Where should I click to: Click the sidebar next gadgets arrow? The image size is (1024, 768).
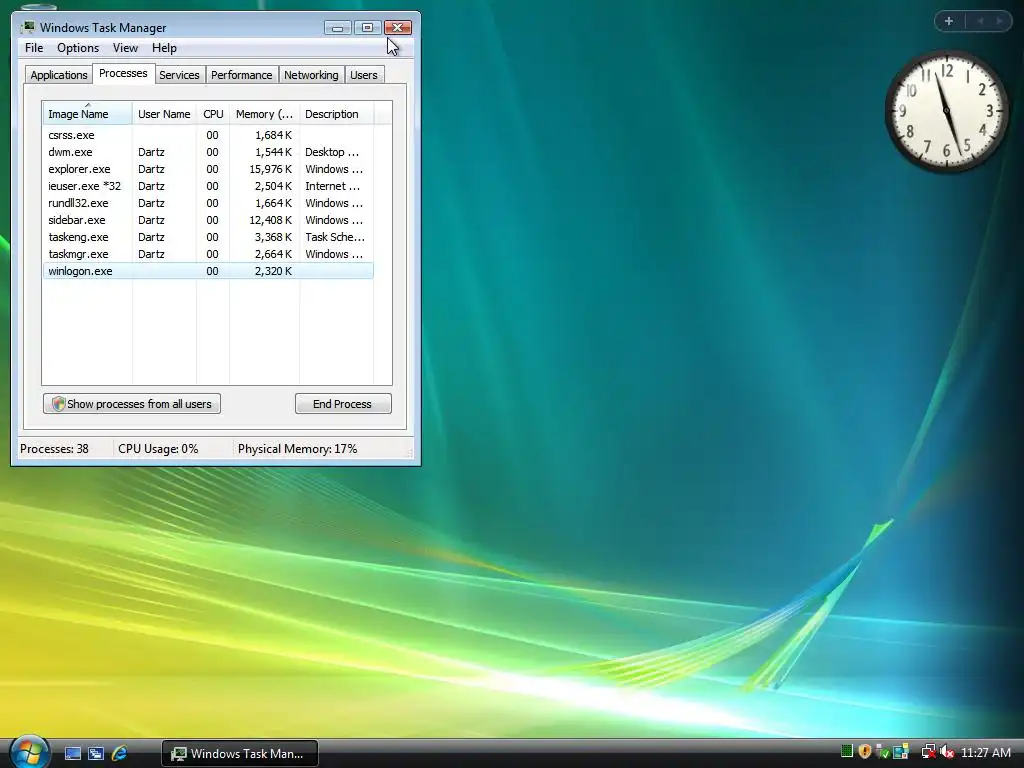(x=999, y=21)
